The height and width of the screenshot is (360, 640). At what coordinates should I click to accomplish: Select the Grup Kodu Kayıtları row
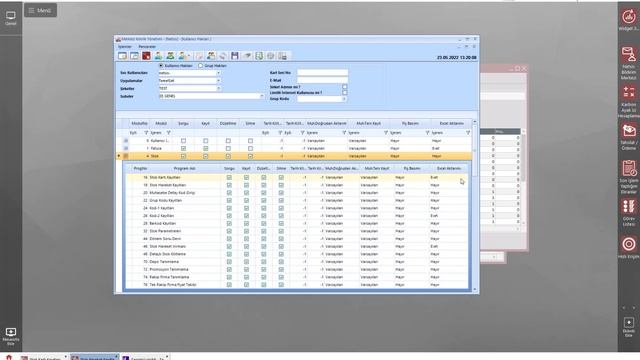297,200
